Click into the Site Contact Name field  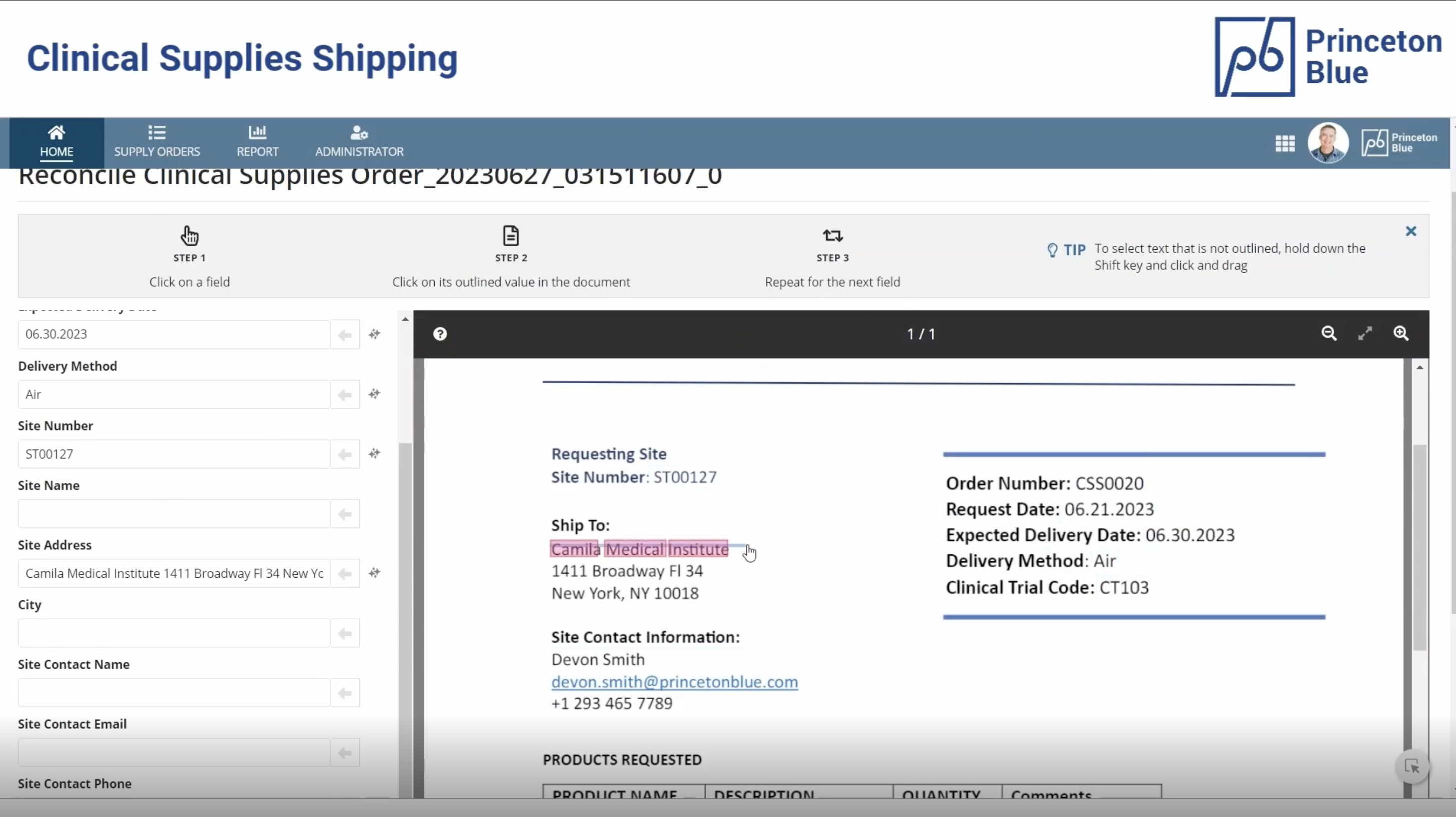[173, 693]
